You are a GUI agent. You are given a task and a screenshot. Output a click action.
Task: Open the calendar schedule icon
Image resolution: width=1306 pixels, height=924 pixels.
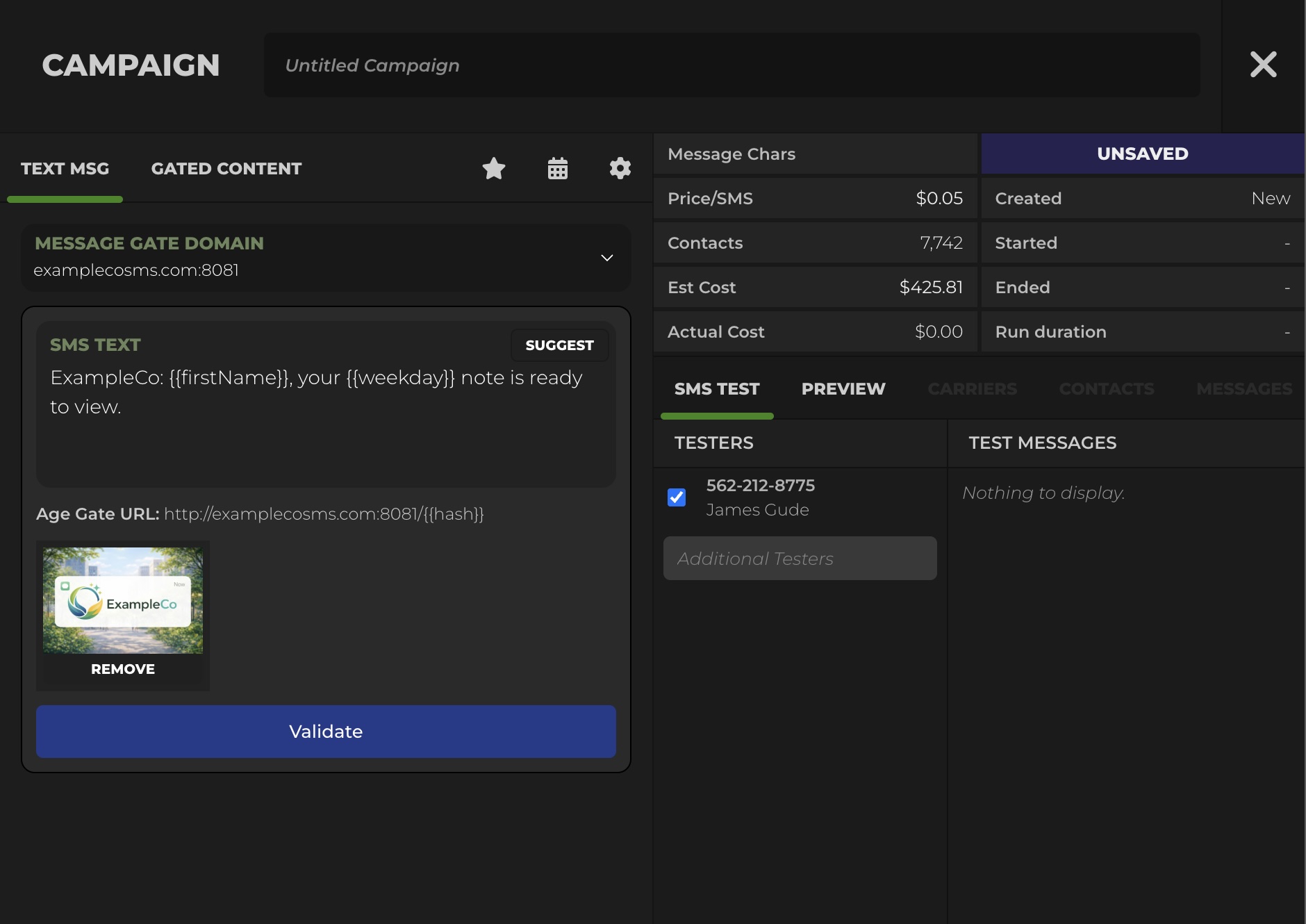click(x=557, y=168)
